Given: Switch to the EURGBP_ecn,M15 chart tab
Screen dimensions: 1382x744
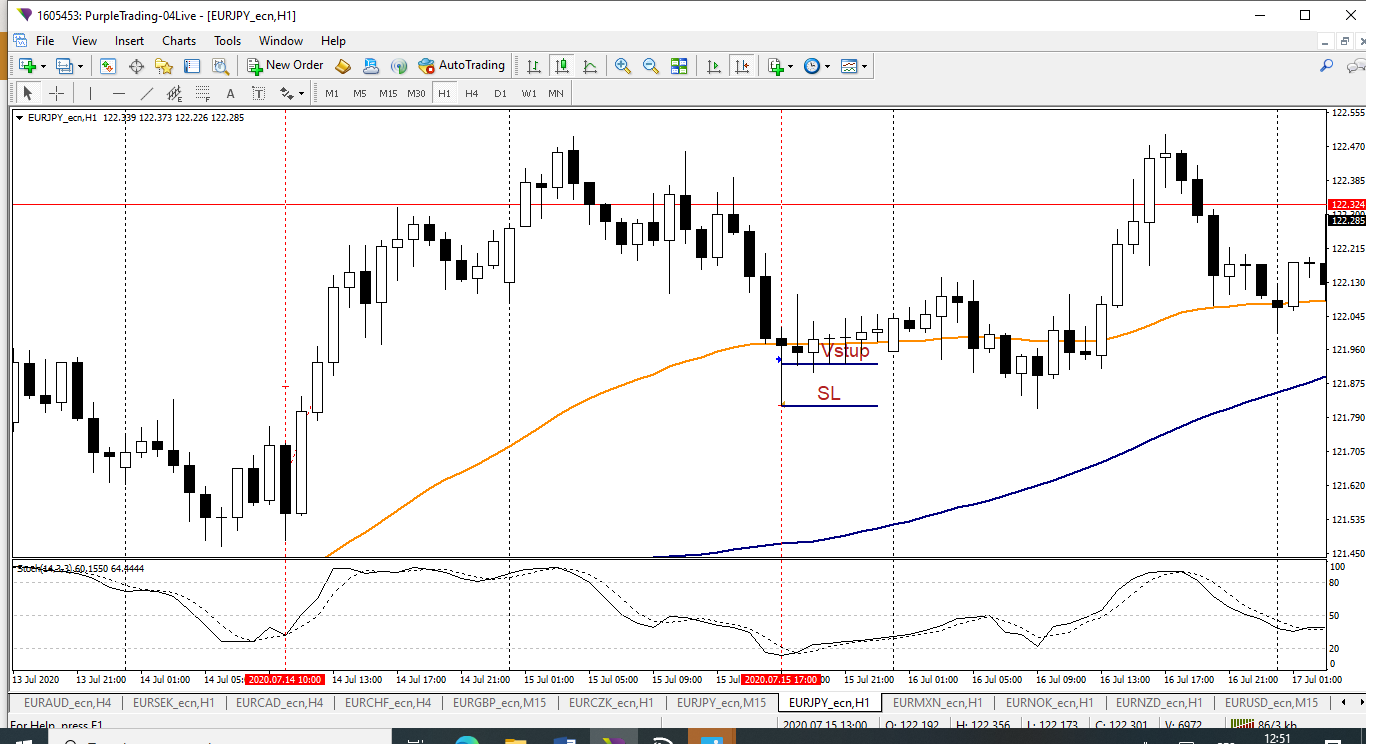Looking at the screenshot, I should click(498, 702).
